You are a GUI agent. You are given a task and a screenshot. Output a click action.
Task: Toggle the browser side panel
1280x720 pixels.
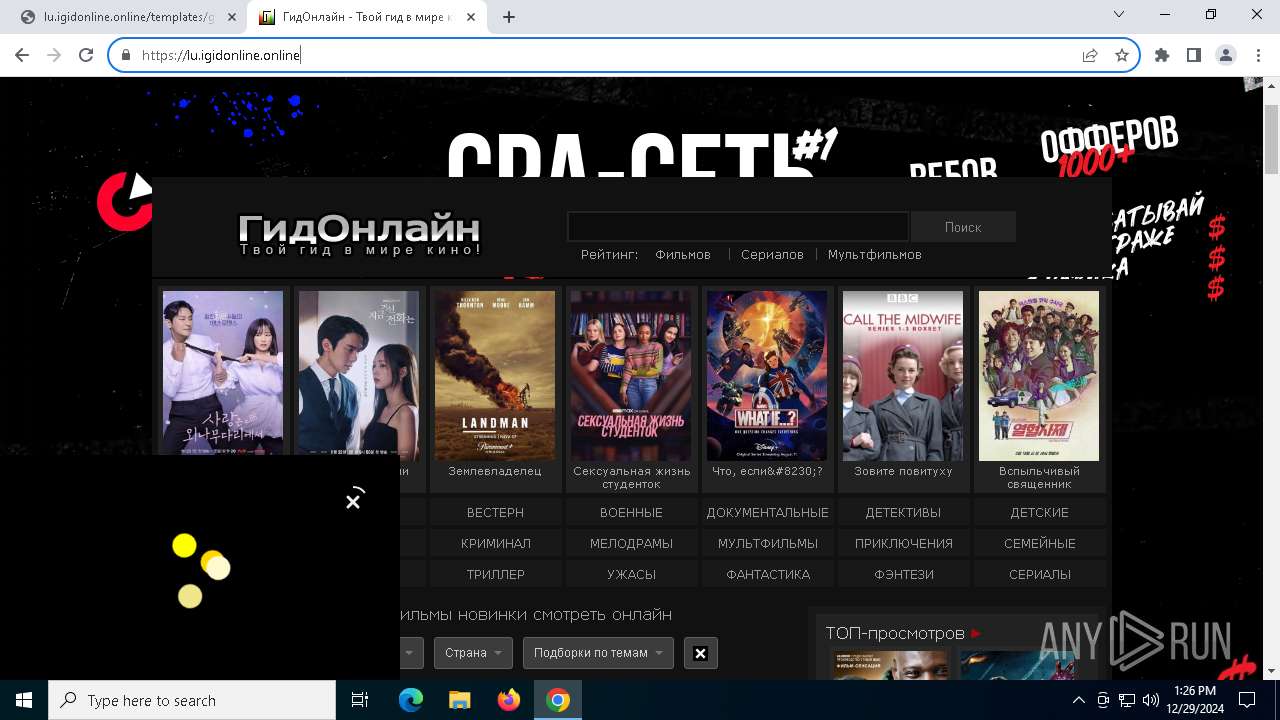(x=1194, y=55)
